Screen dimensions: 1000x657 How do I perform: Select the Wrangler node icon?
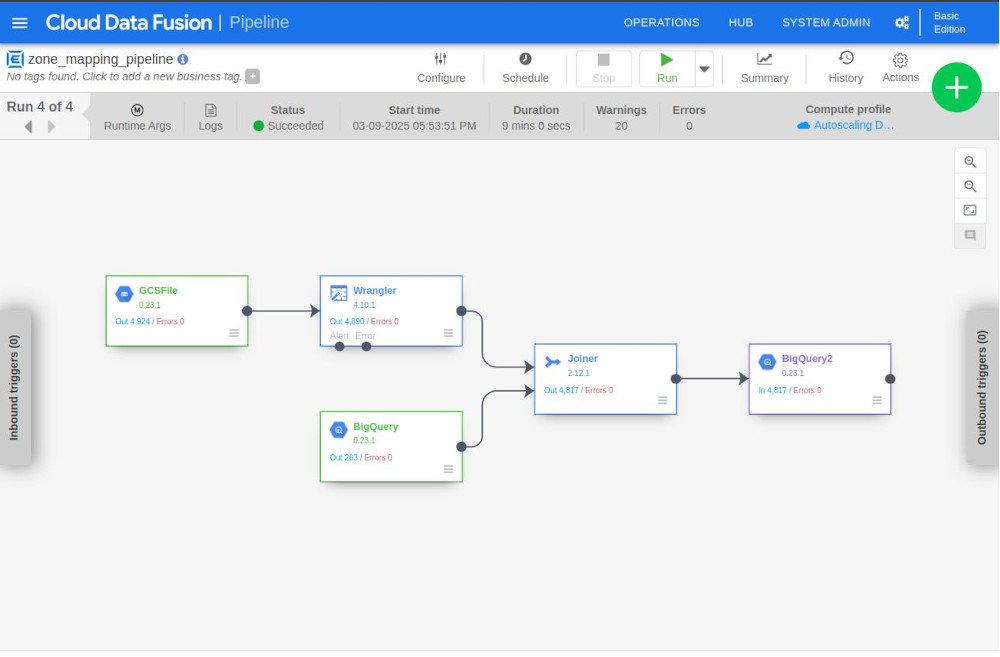(x=338, y=293)
